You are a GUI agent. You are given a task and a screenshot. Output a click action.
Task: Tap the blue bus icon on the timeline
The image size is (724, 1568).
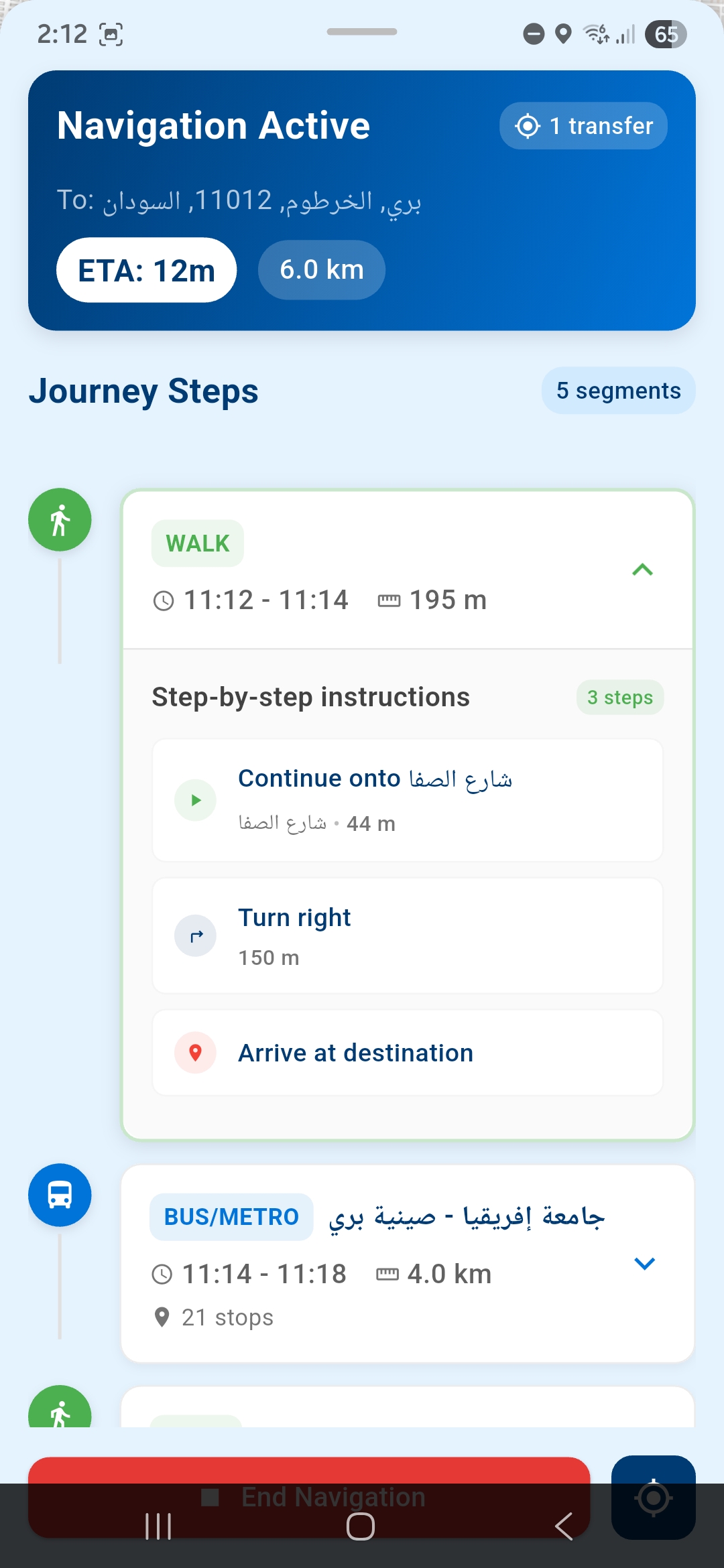pyautogui.click(x=60, y=1195)
